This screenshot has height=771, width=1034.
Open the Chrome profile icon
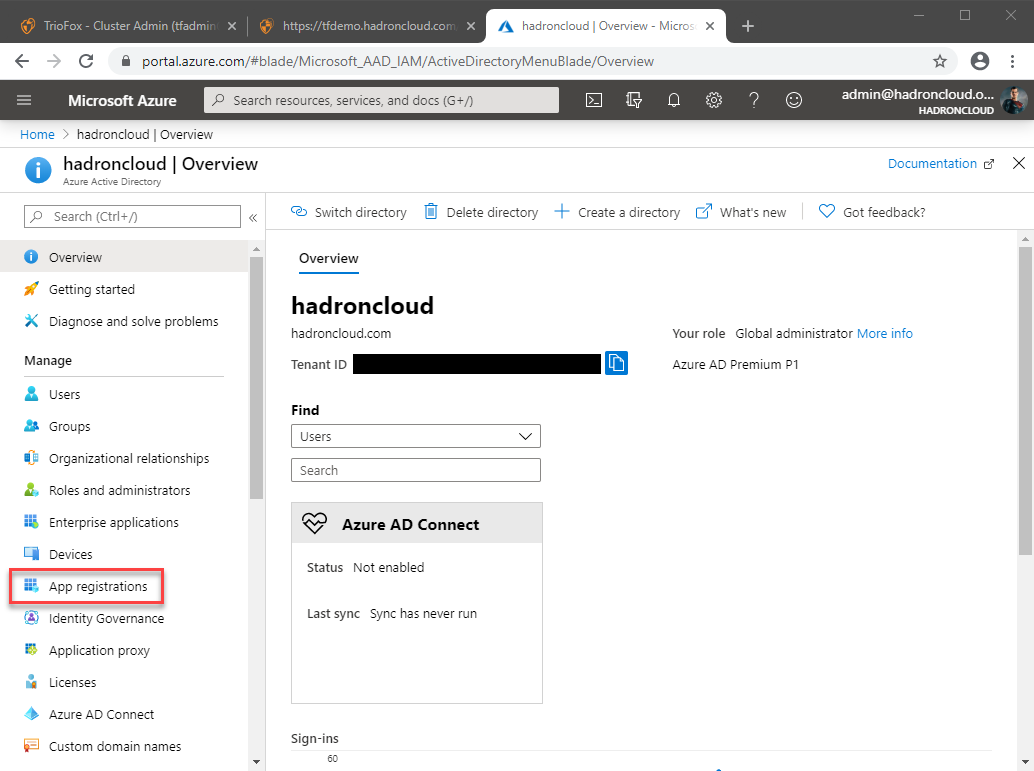(980, 61)
